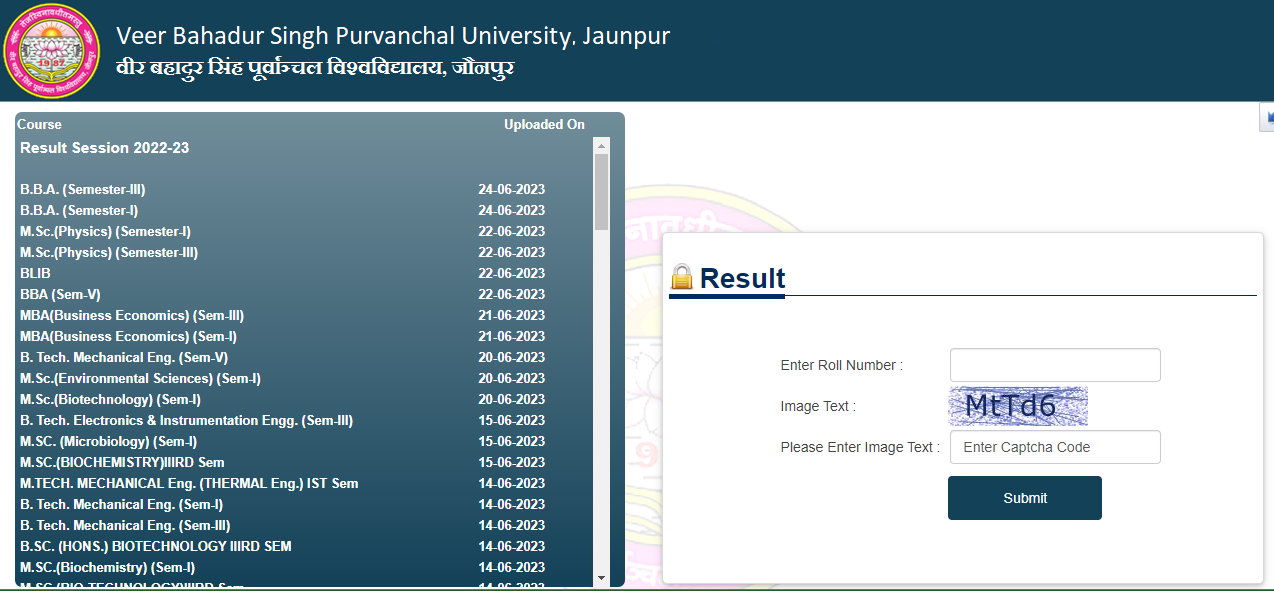Focus the Enter Roll Number field
The height and width of the screenshot is (591, 1274).
[x=1055, y=365]
